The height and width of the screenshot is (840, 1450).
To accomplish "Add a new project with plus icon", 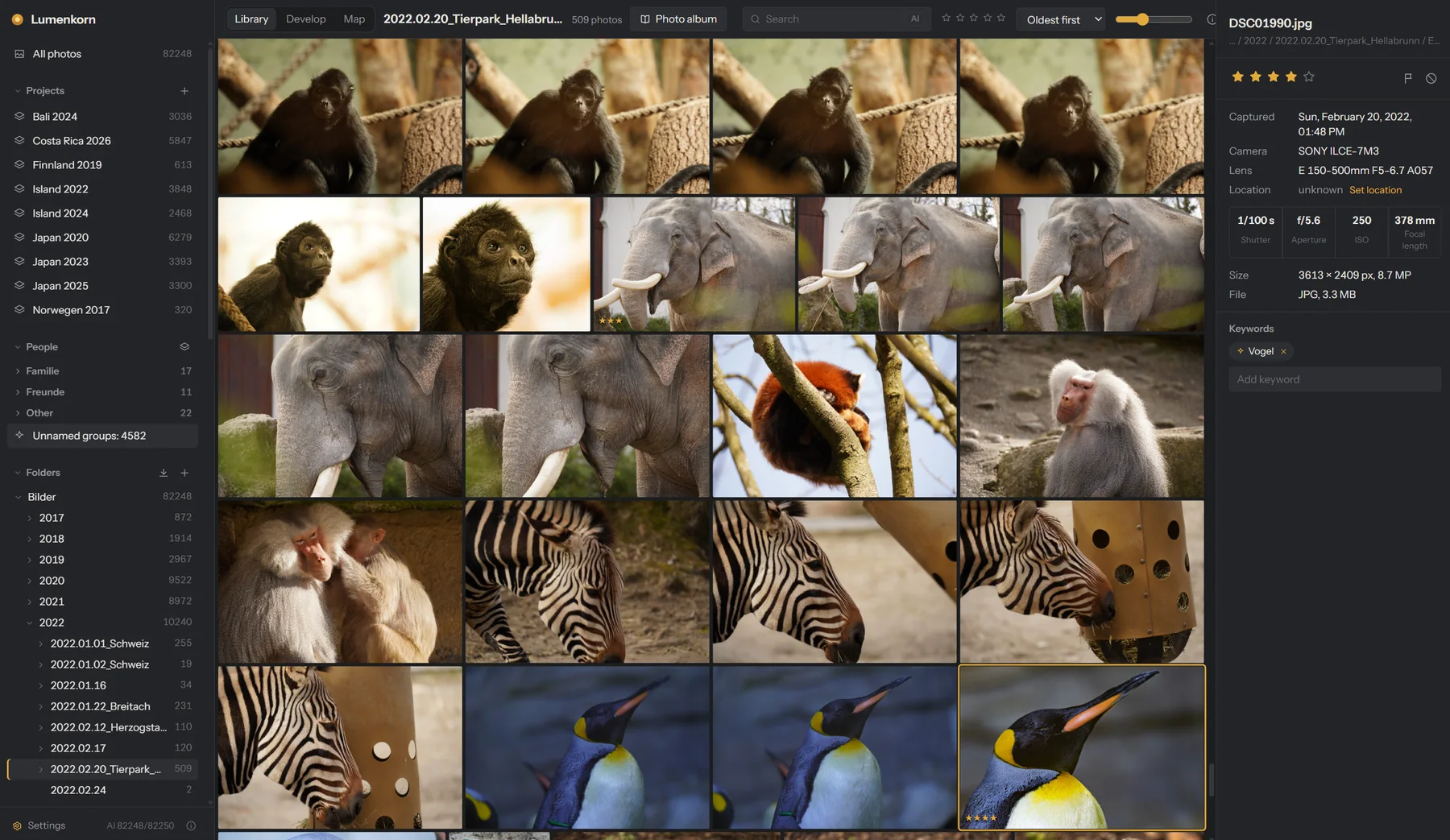I will [x=184, y=91].
